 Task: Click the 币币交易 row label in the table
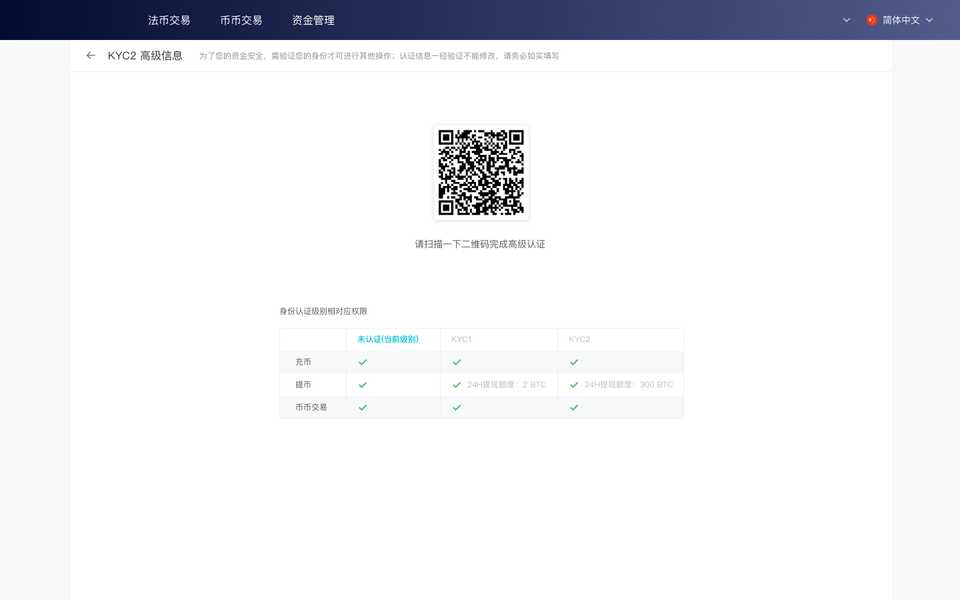click(311, 407)
